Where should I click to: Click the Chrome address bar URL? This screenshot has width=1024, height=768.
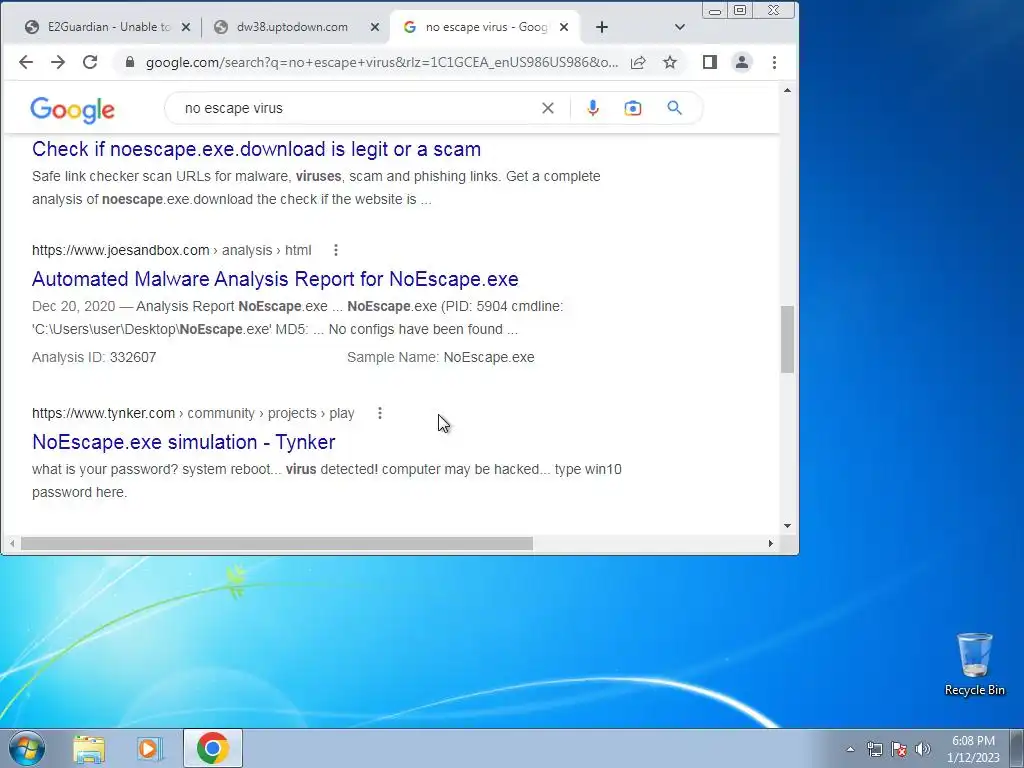[x=381, y=62]
